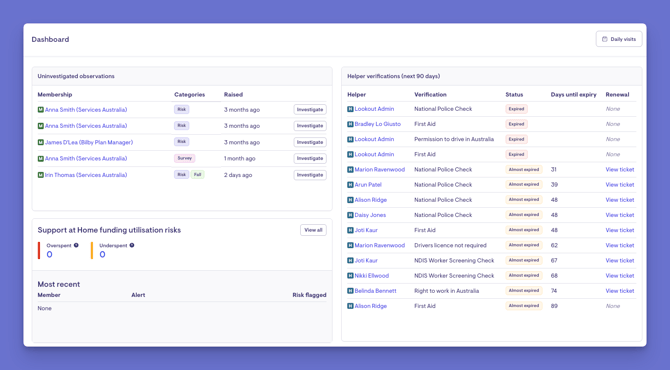The height and width of the screenshot is (370, 670).
Task: View ticket for Nikki Ellwood's screening check
Action: (x=620, y=276)
